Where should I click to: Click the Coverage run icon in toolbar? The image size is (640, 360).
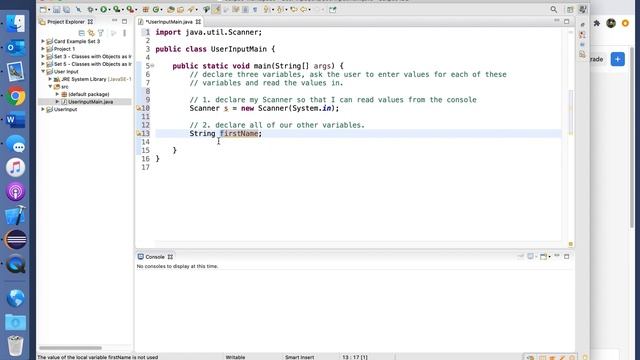(x=117, y=9)
